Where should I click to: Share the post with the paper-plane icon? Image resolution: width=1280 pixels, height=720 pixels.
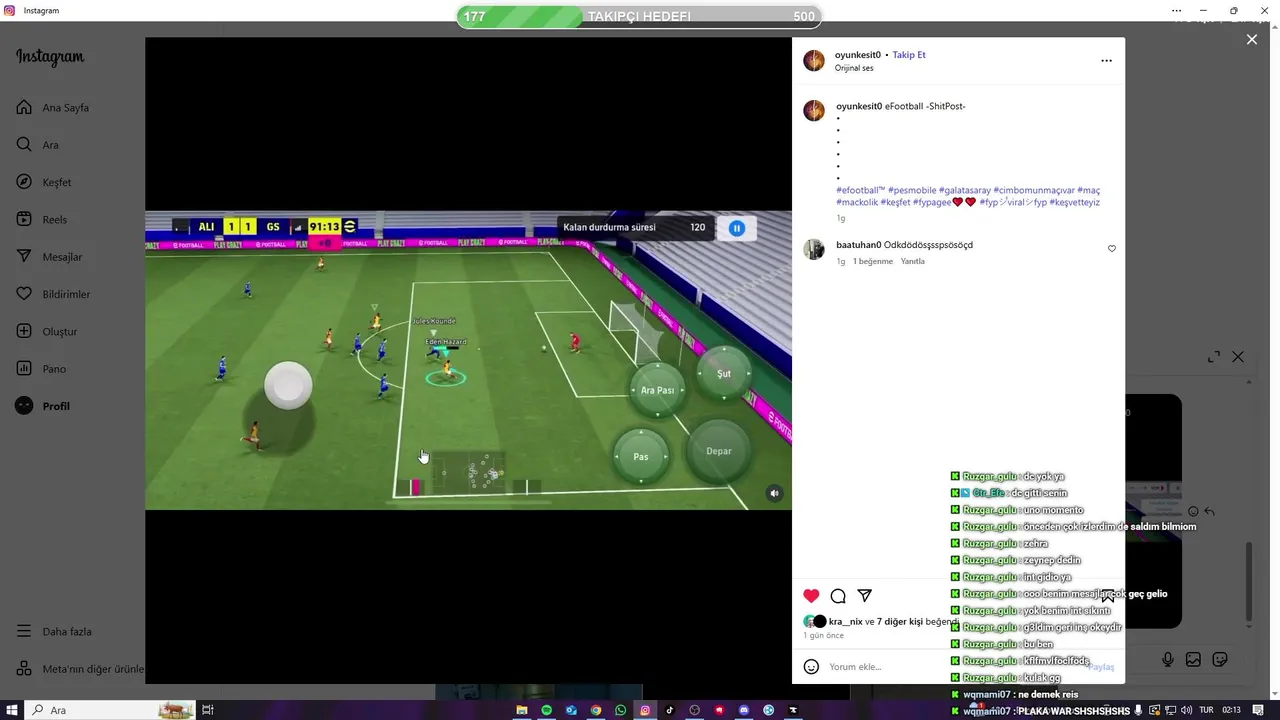865,596
